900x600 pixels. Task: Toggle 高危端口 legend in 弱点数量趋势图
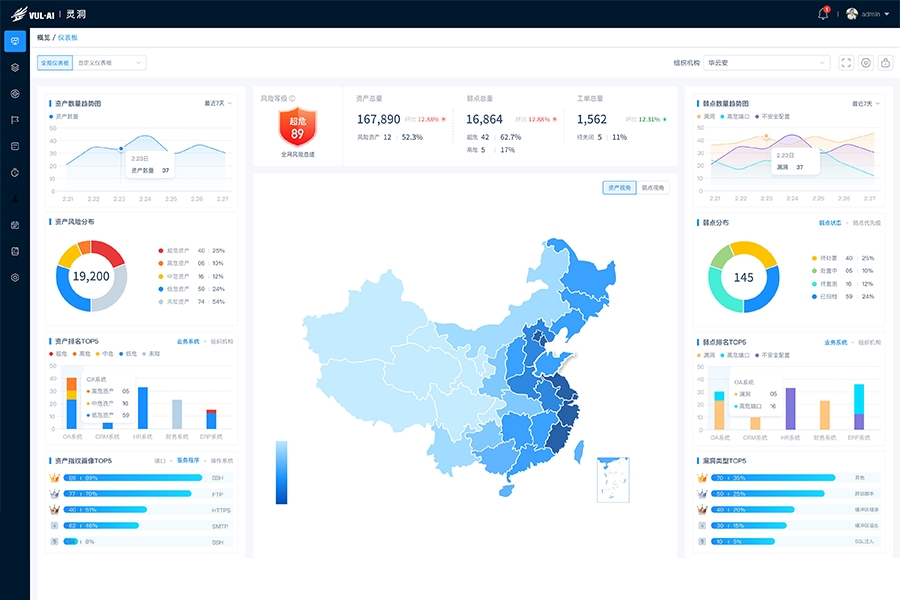coord(735,117)
